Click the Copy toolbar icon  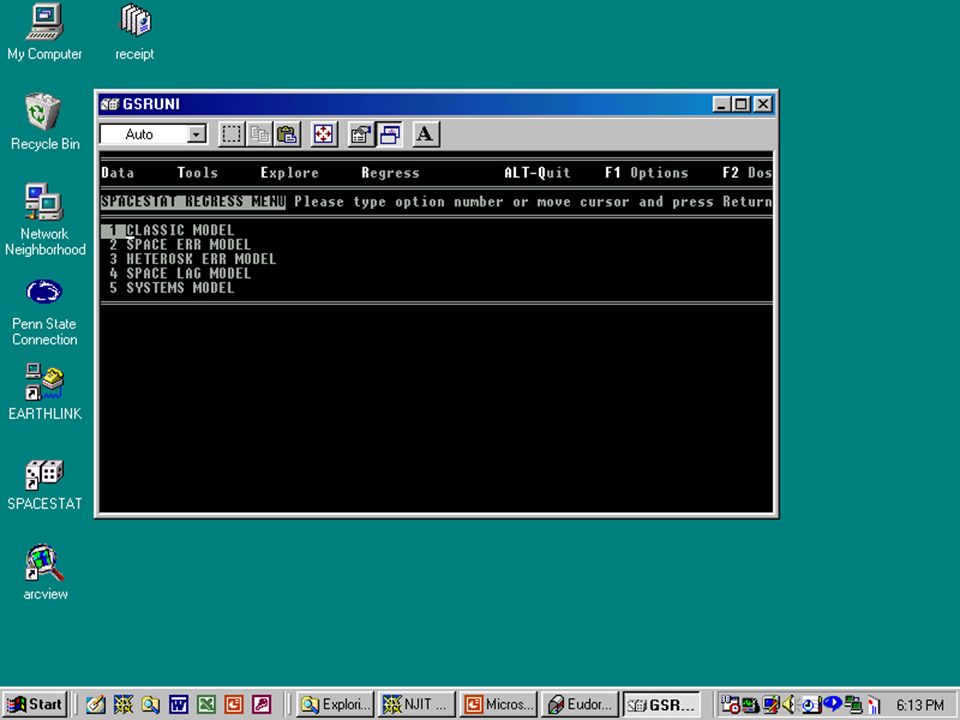click(260, 134)
